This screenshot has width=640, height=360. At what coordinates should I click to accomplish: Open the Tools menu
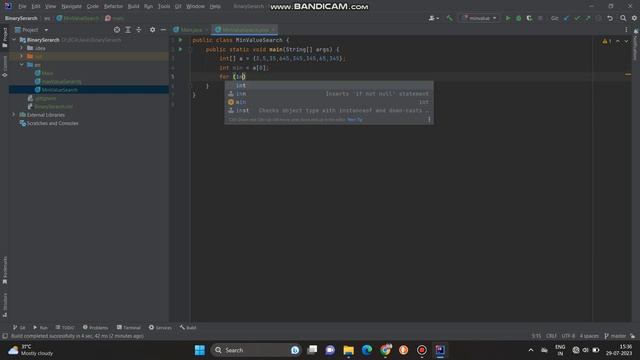(164, 7)
